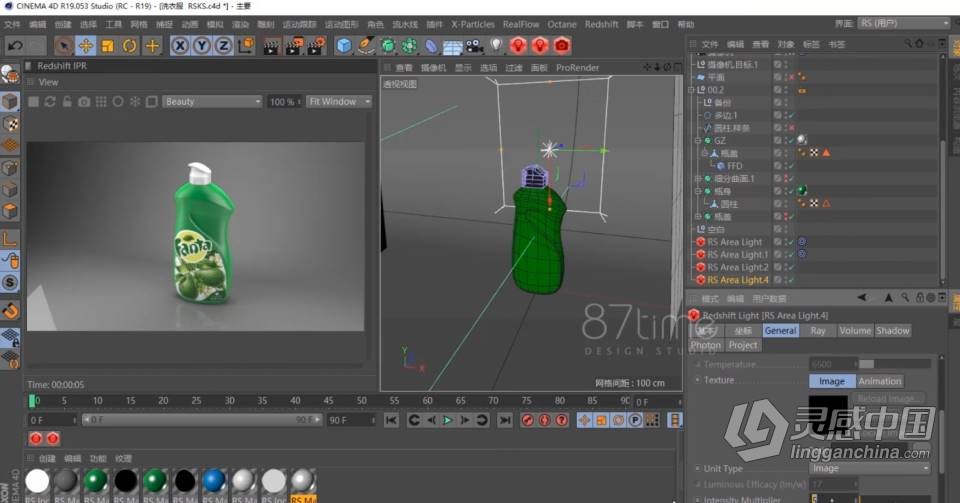Switch to the Volume tab
This screenshot has width=960, height=503.
click(855, 330)
